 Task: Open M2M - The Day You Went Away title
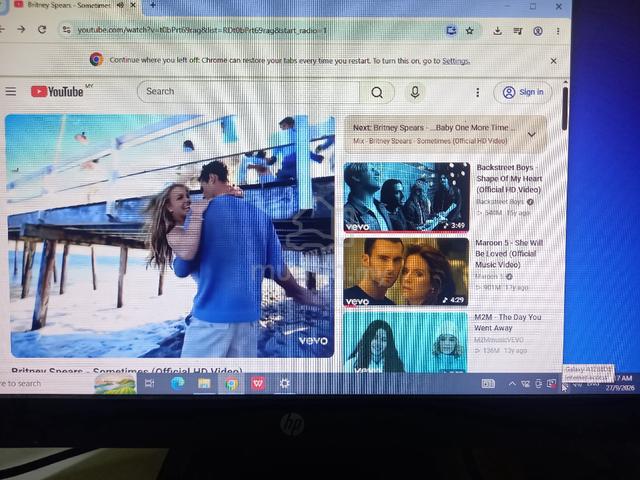(x=508, y=322)
